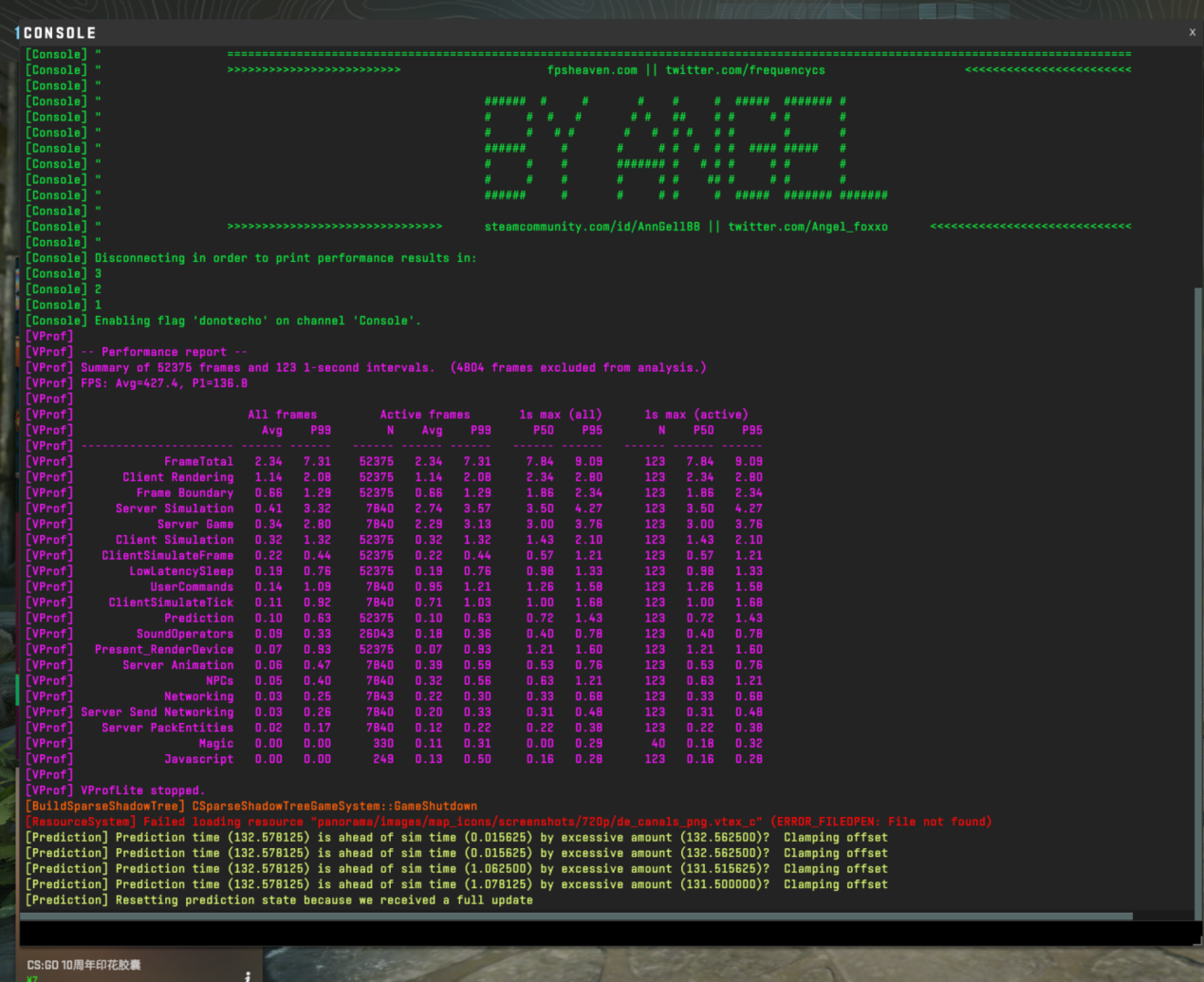This screenshot has height=982, width=1204.
Task: Select the CS:GO 10周年印花胶囊 item label
Action: point(83,965)
